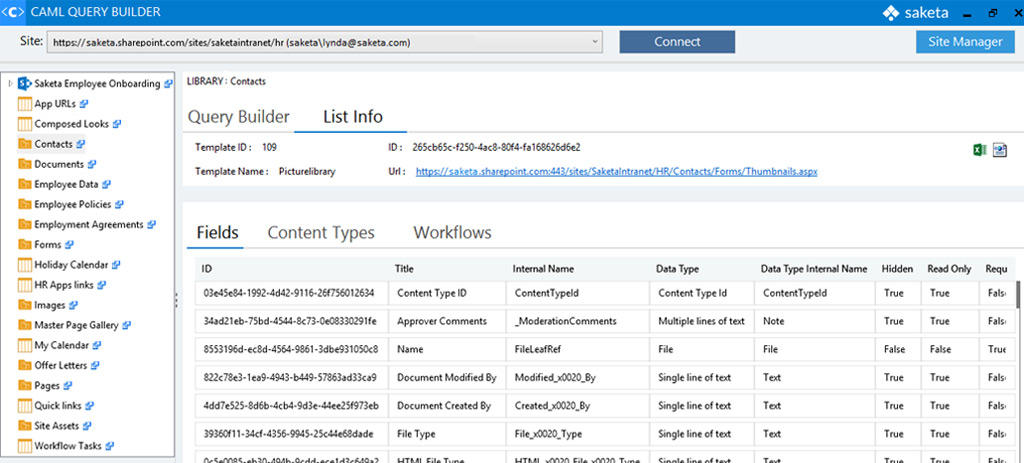Screen dimensions: 1024x463
Task: Click the 'Multiple lines of text' cell
Action: 702,321
